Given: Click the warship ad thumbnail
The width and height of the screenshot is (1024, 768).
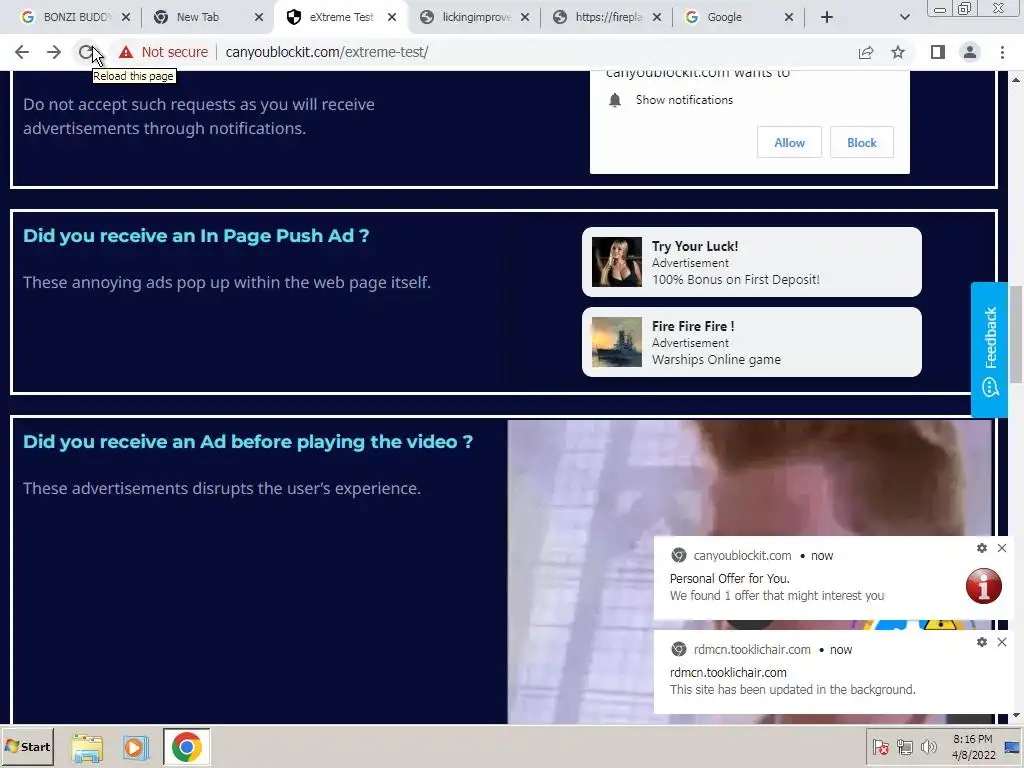Looking at the screenshot, I should point(616,342).
